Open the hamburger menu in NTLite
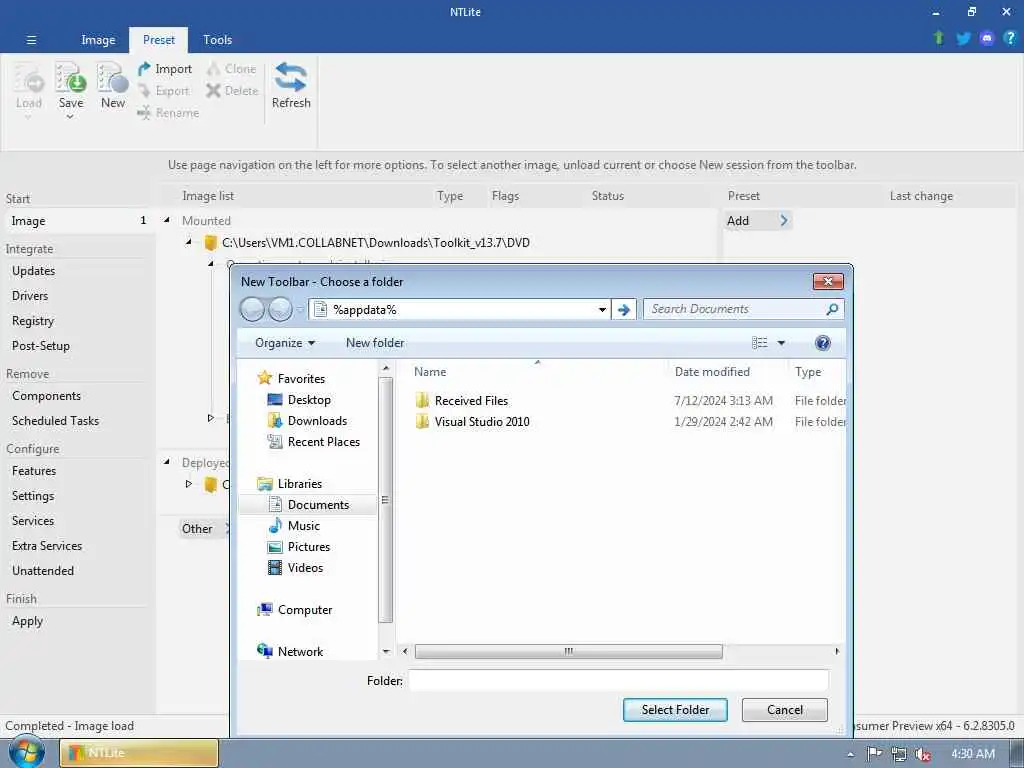This screenshot has width=1024, height=768. click(x=31, y=40)
